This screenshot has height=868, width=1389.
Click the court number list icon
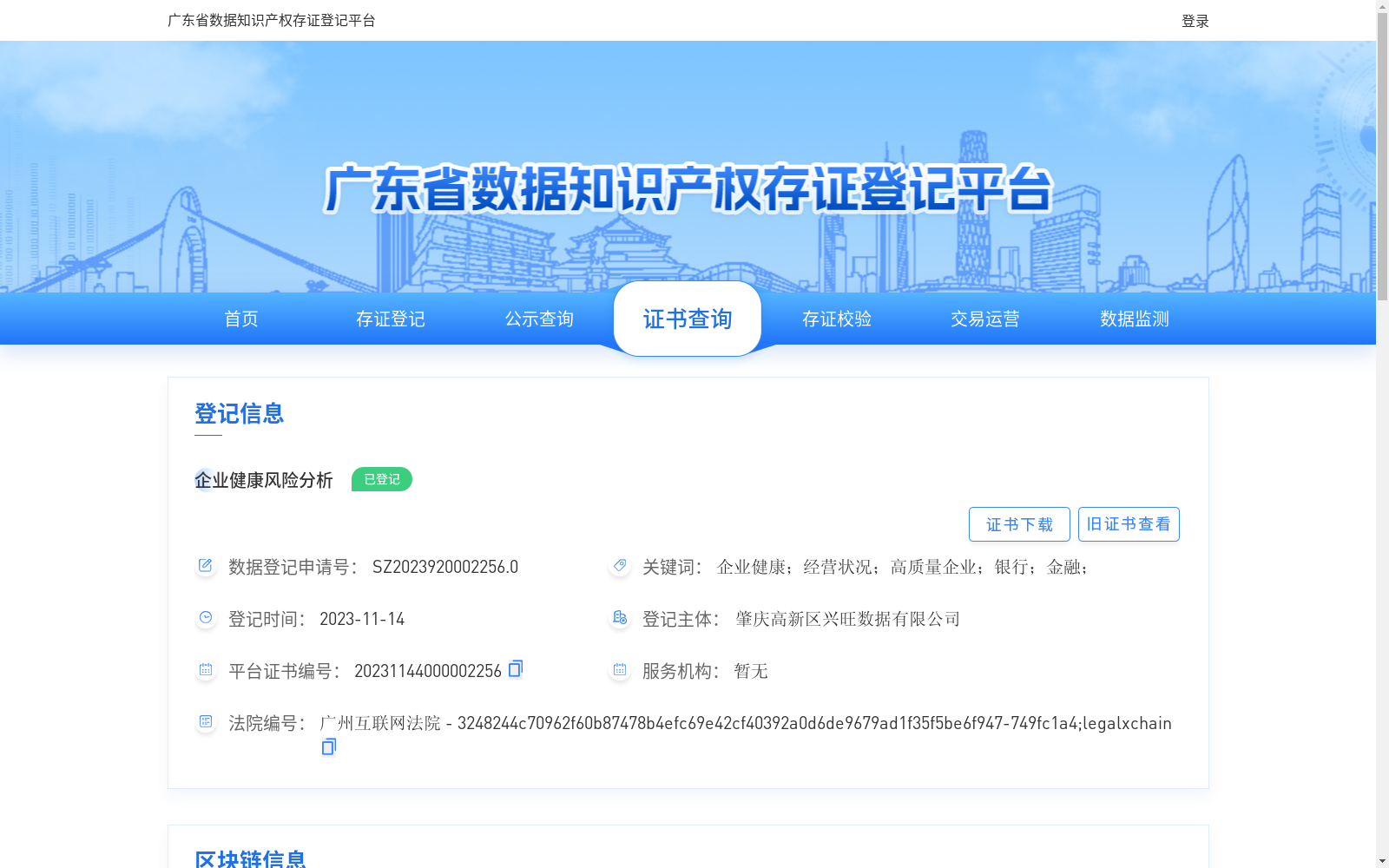point(206,722)
